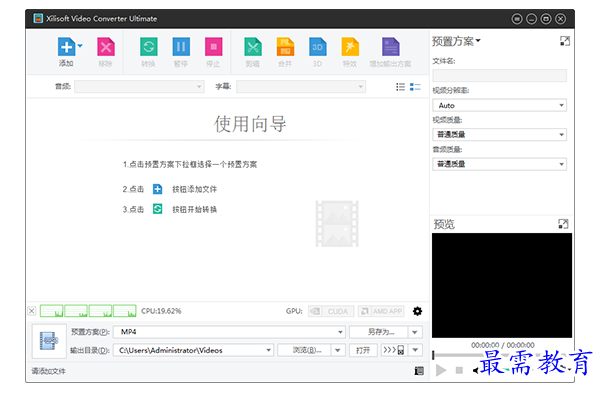This screenshot has width=601, height=394.
Task: Click the '使用向导' wizard heading
Action: click(250, 124)
